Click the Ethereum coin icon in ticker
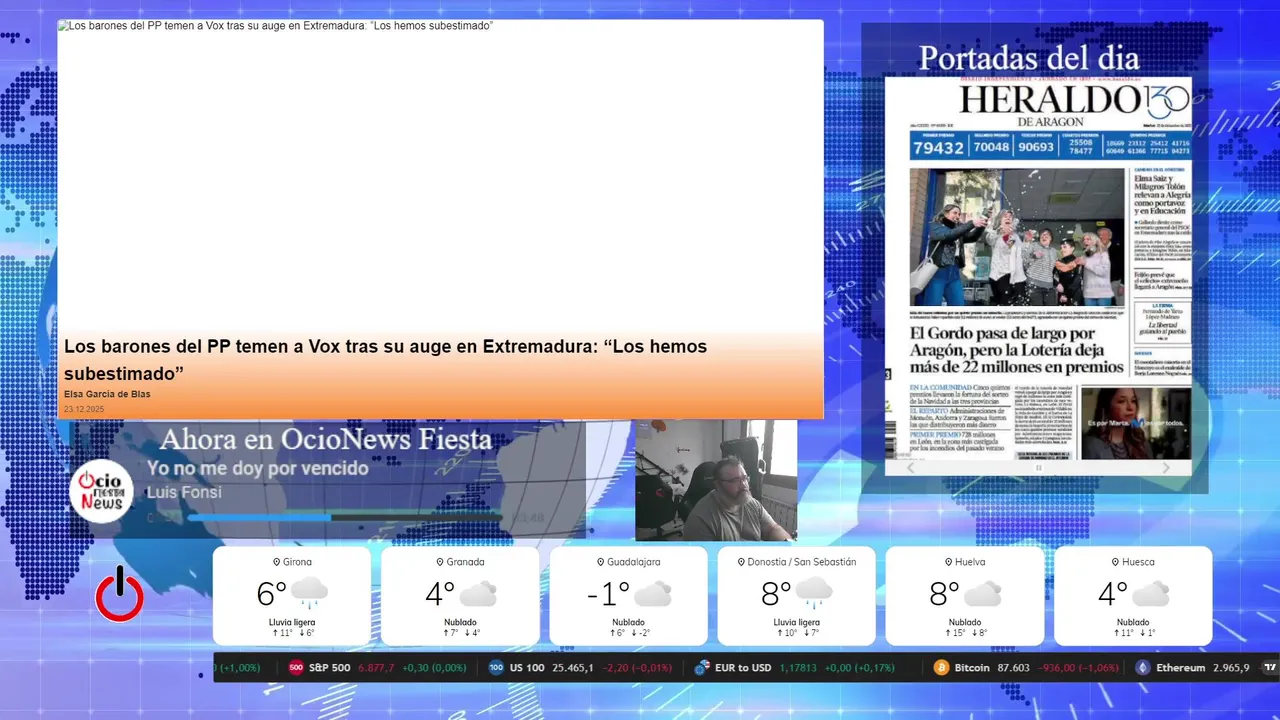Image resolution: width=1280 pixels, height=720 pixels. 1143,667
